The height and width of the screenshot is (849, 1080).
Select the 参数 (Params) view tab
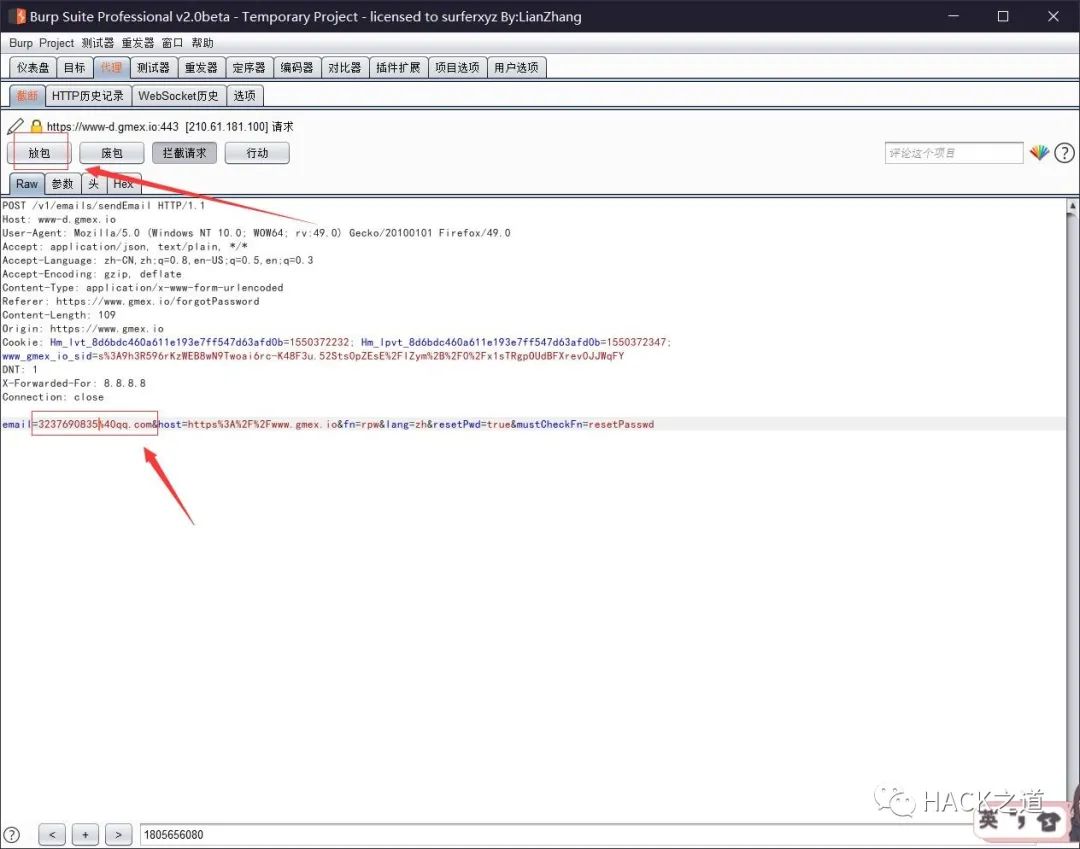pyautogui.click(x=63, y=184)
